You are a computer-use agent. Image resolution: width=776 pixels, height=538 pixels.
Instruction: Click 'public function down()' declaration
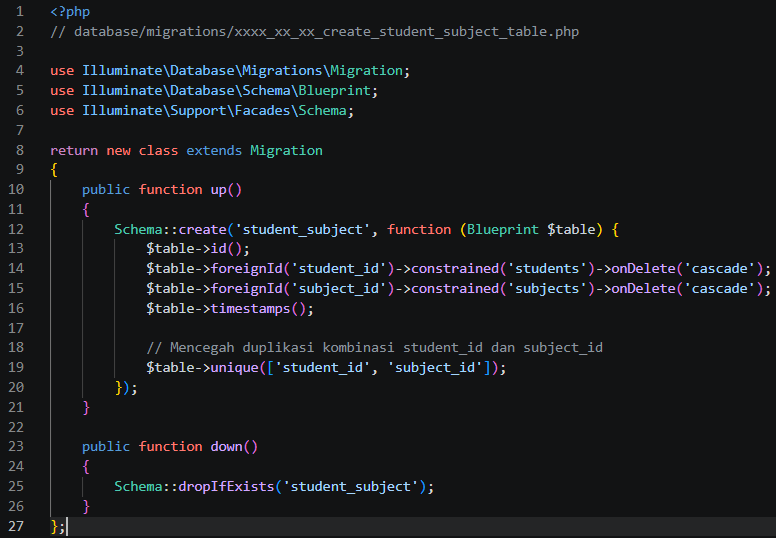tap(170, 447)
